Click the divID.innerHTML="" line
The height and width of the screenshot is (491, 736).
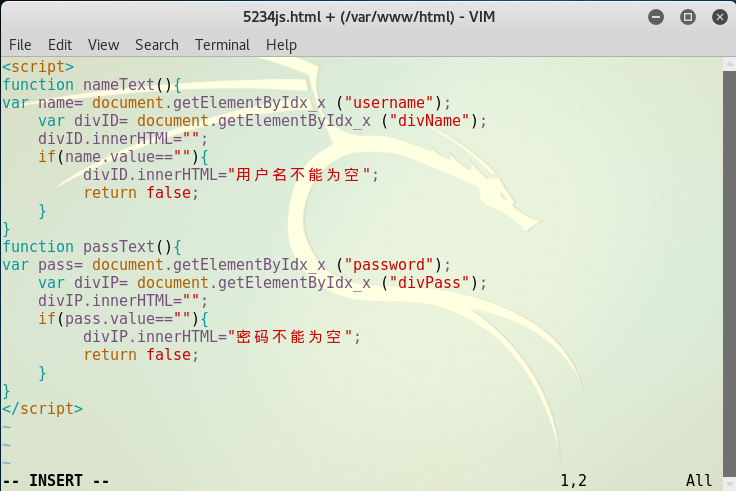click(123, 139)
